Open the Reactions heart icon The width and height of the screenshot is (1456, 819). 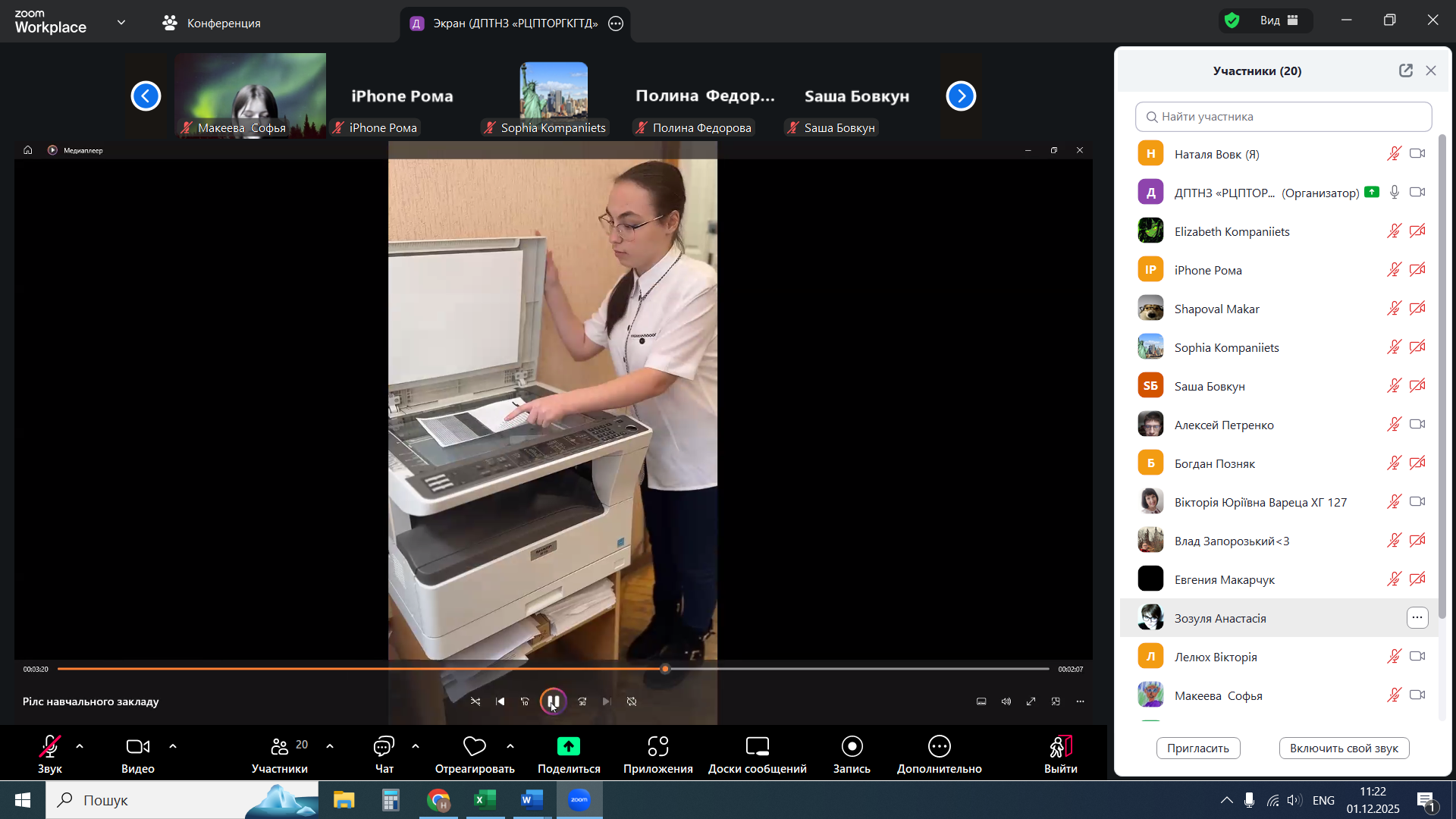(x=475, y=747)
